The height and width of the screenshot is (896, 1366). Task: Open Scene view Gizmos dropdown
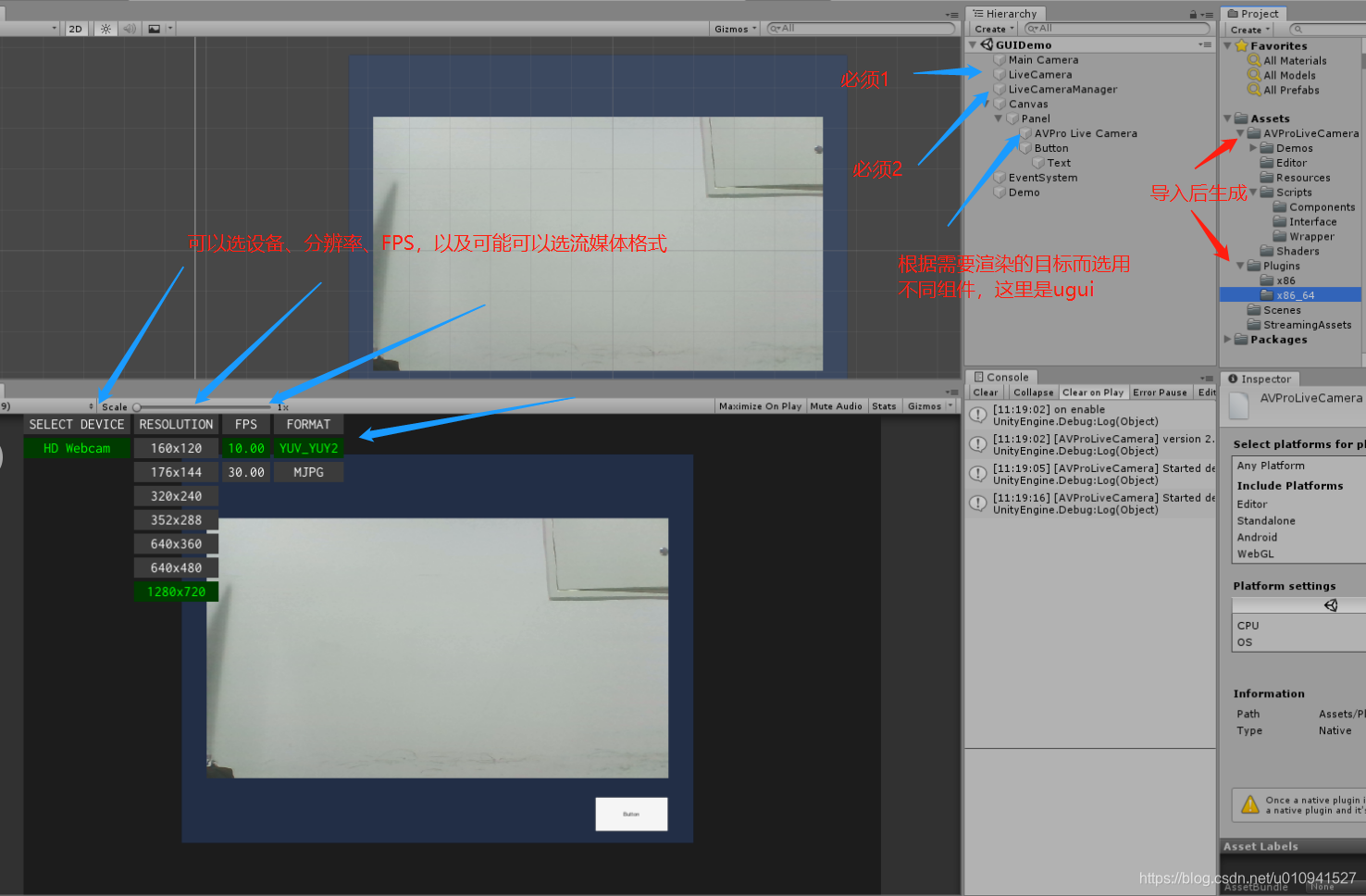point(736,29)
